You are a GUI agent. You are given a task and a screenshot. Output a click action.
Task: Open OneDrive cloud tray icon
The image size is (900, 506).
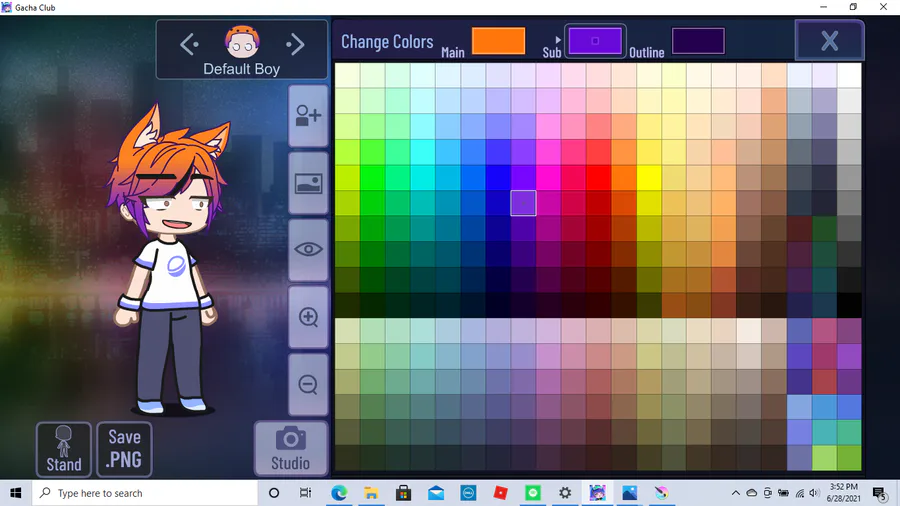click(x=751, y=493)
